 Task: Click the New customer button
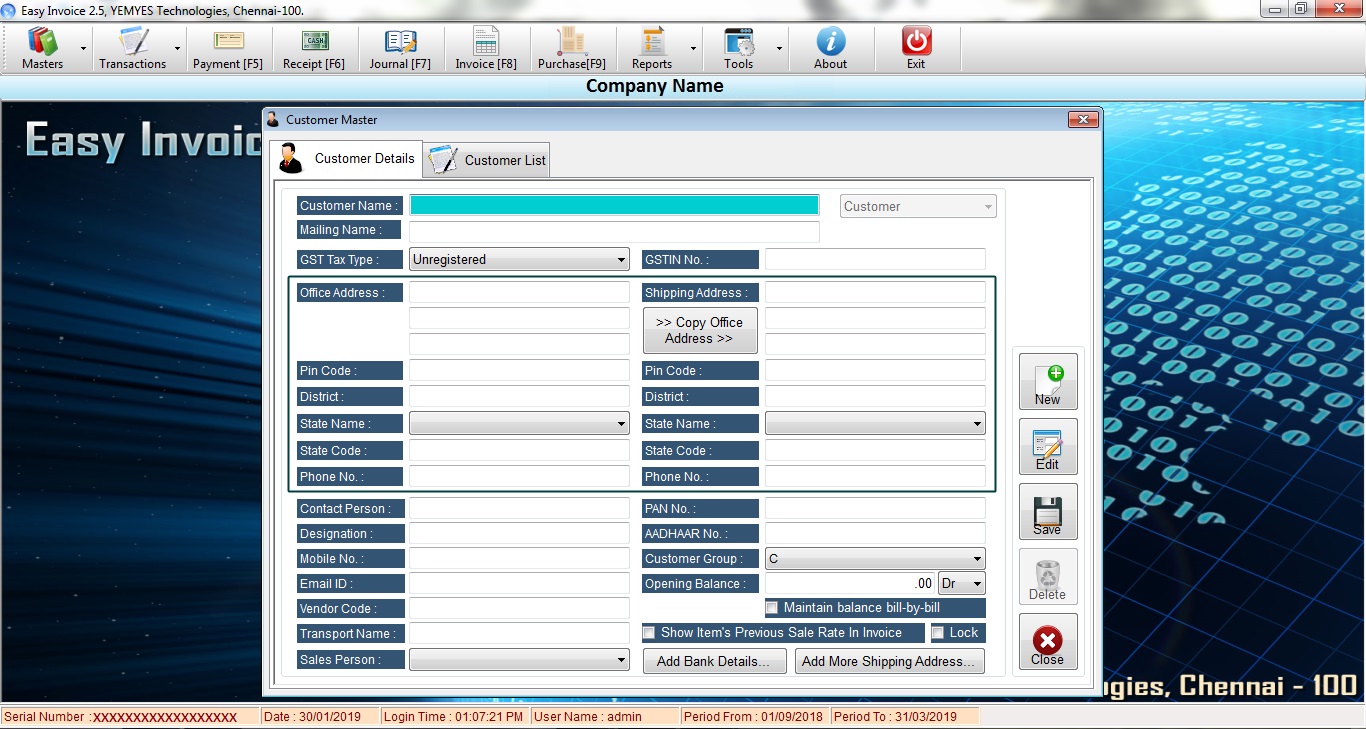click(x=1047, y=382)
